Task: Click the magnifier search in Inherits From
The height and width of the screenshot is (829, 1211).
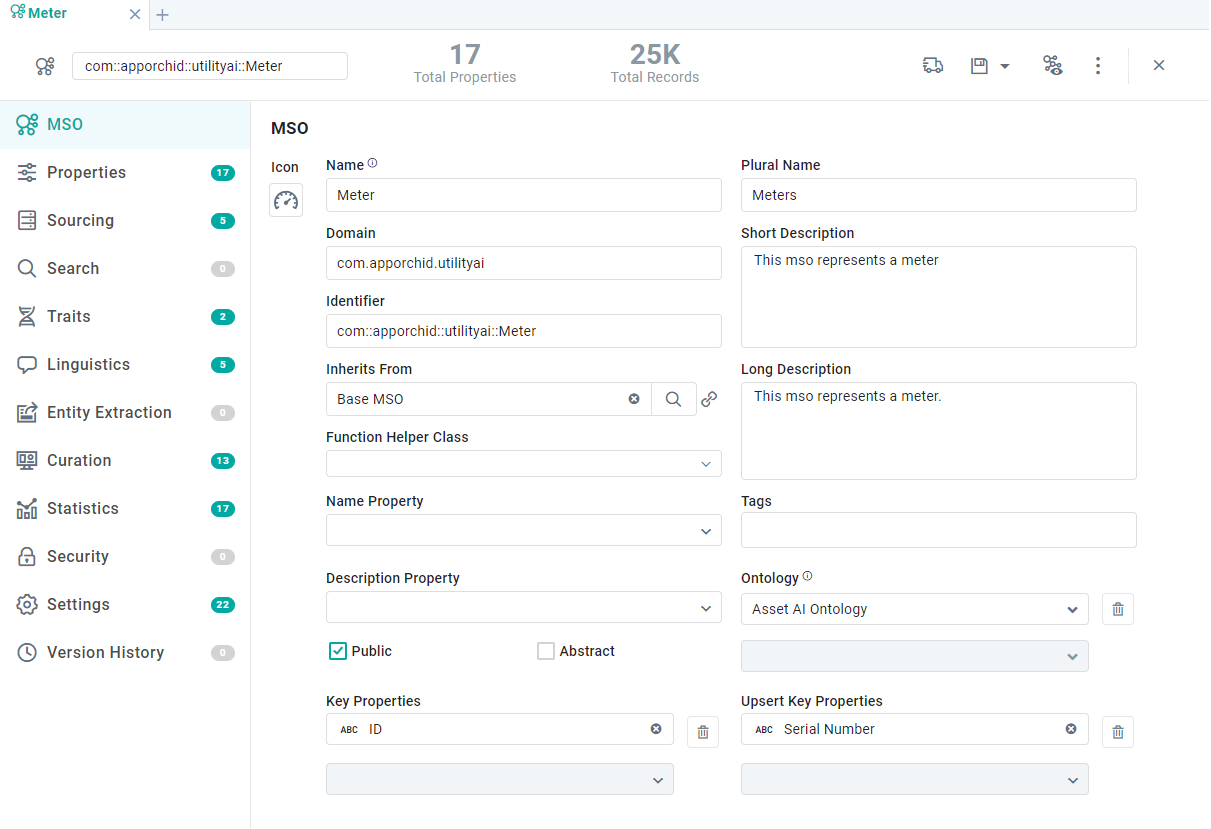Action: pyautogui.click(x=674, y=399)
